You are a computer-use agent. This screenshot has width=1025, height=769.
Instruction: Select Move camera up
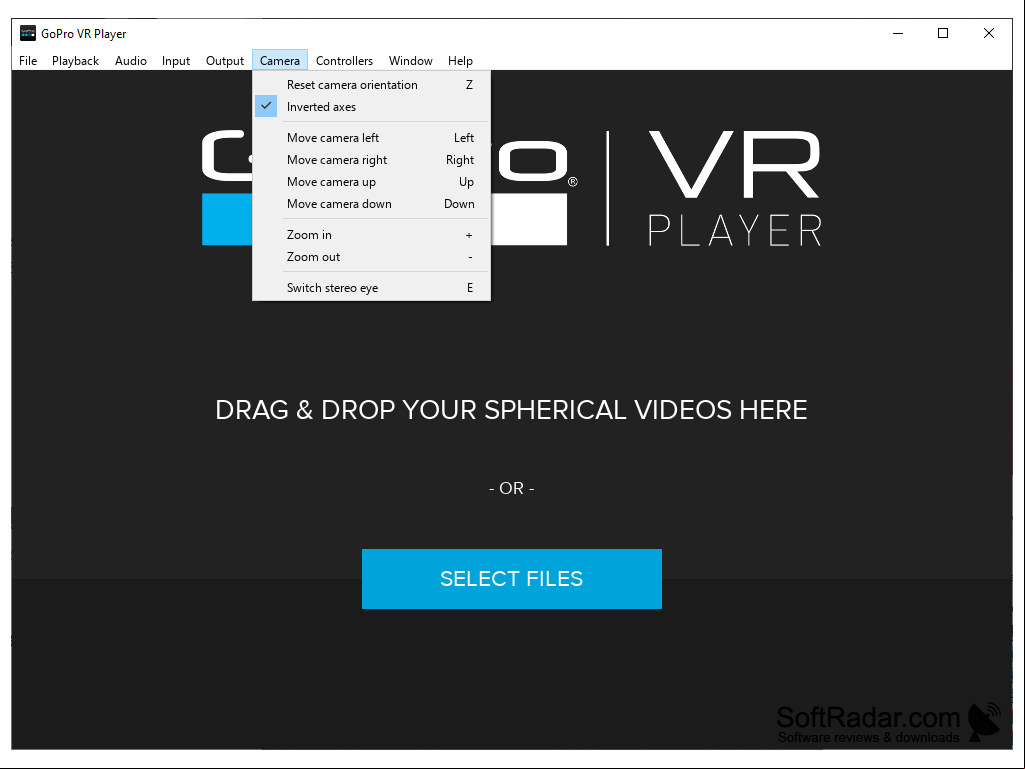pos(371,182)
